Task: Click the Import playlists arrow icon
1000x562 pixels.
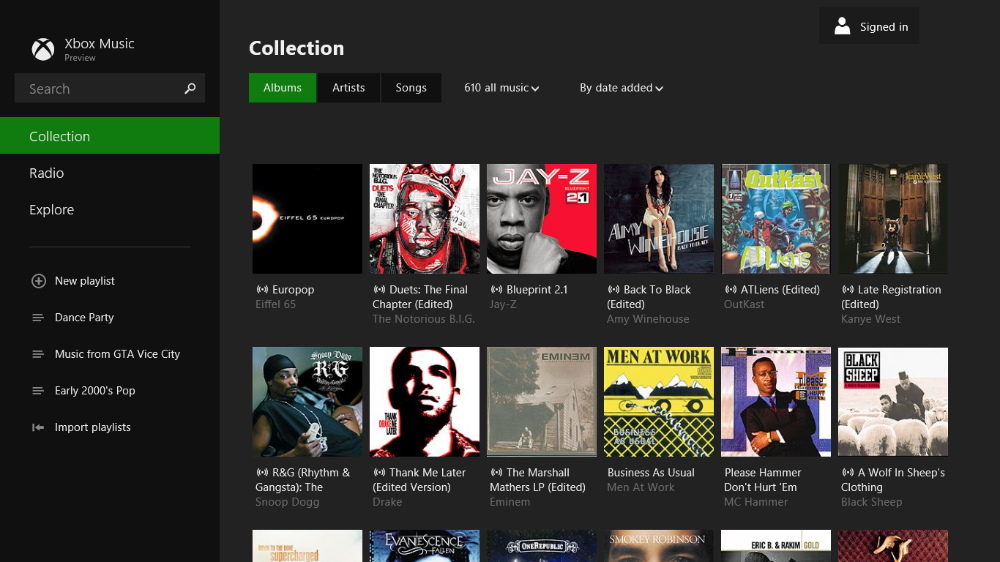Action: coord(38,427)
